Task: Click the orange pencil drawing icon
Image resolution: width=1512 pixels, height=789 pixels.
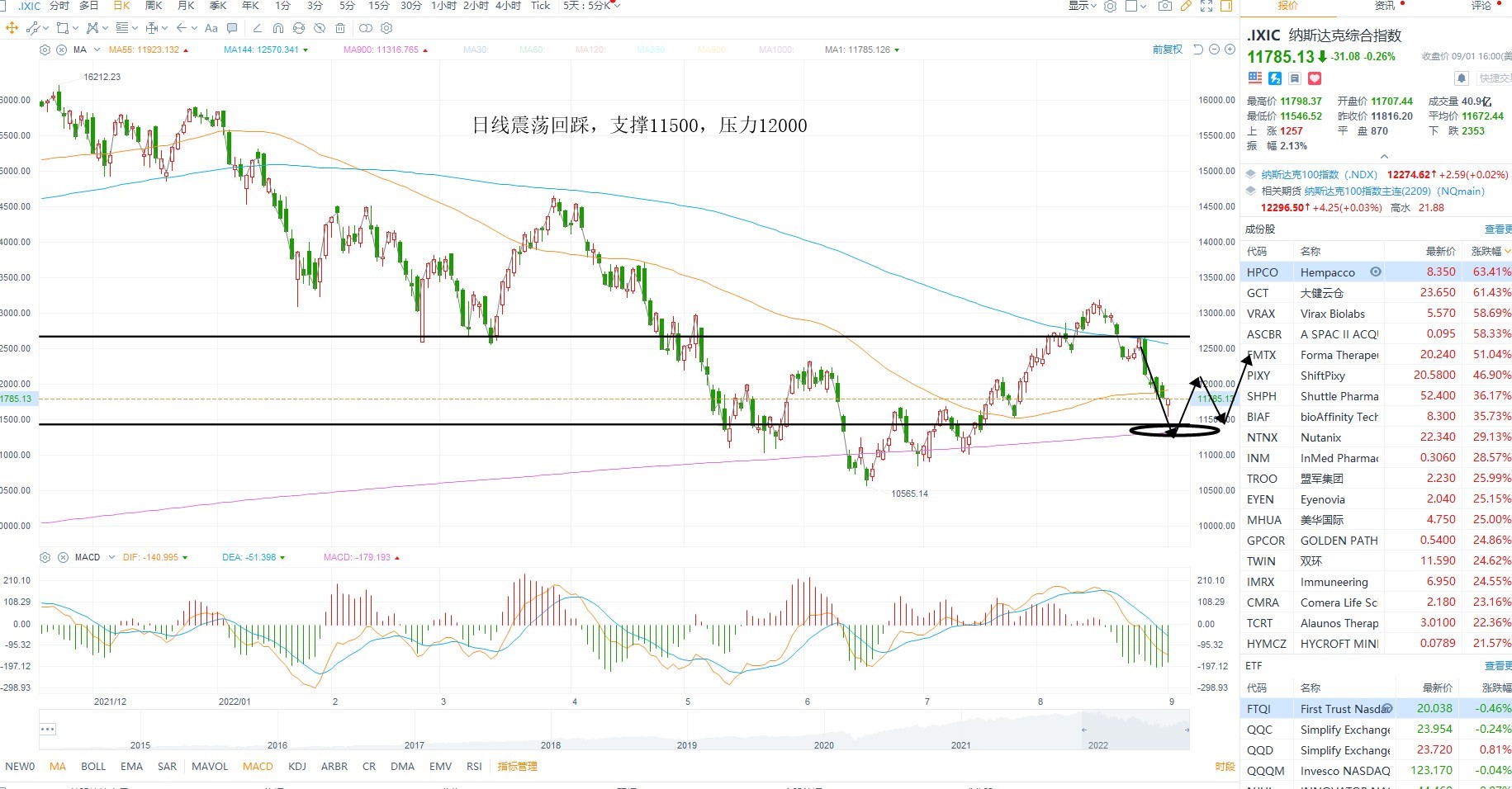Action: click(1186, 6)
